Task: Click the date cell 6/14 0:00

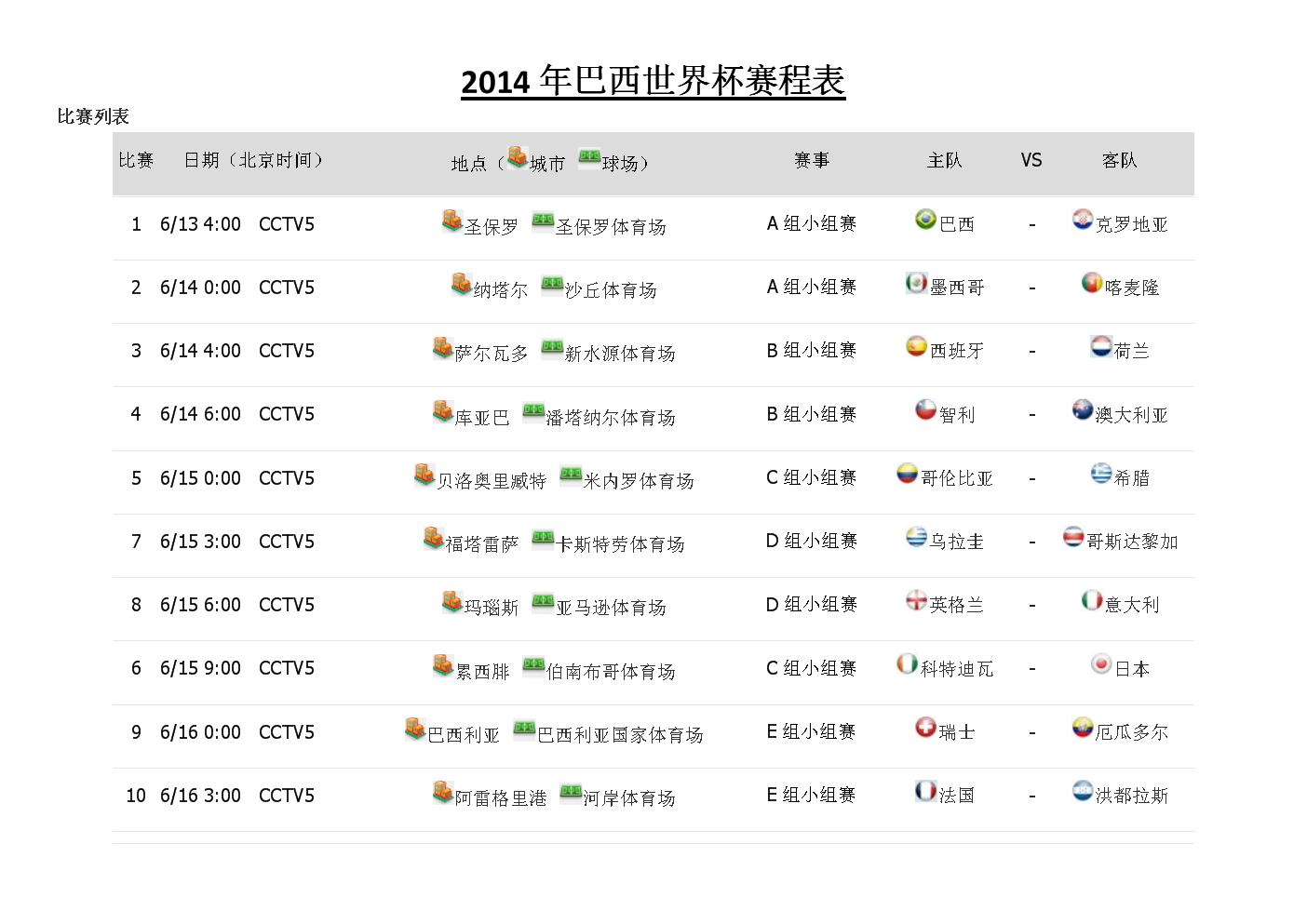Action: pyautogui.click(x=200, y=288)
